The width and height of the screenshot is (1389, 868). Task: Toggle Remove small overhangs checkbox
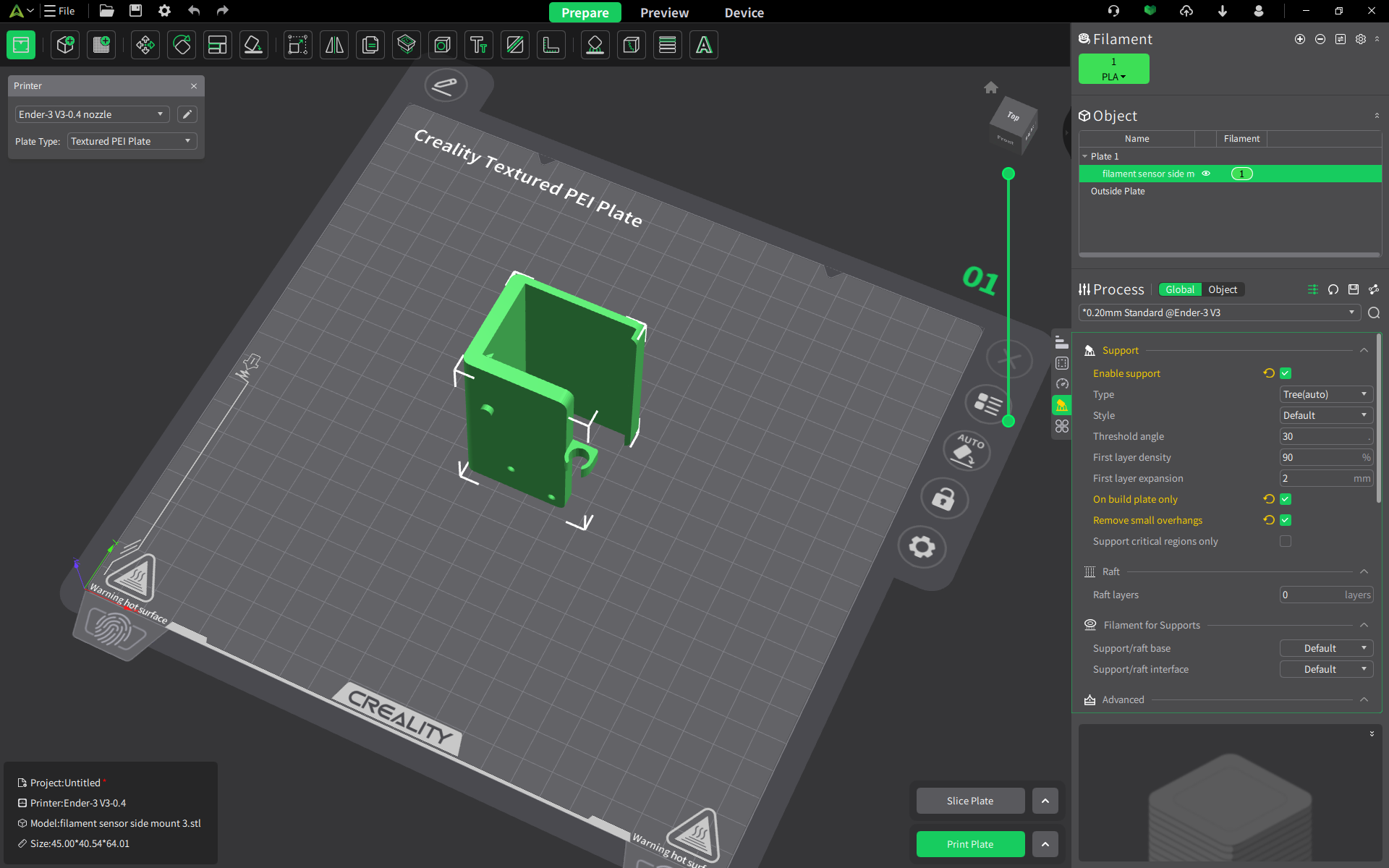point(1286,520)
